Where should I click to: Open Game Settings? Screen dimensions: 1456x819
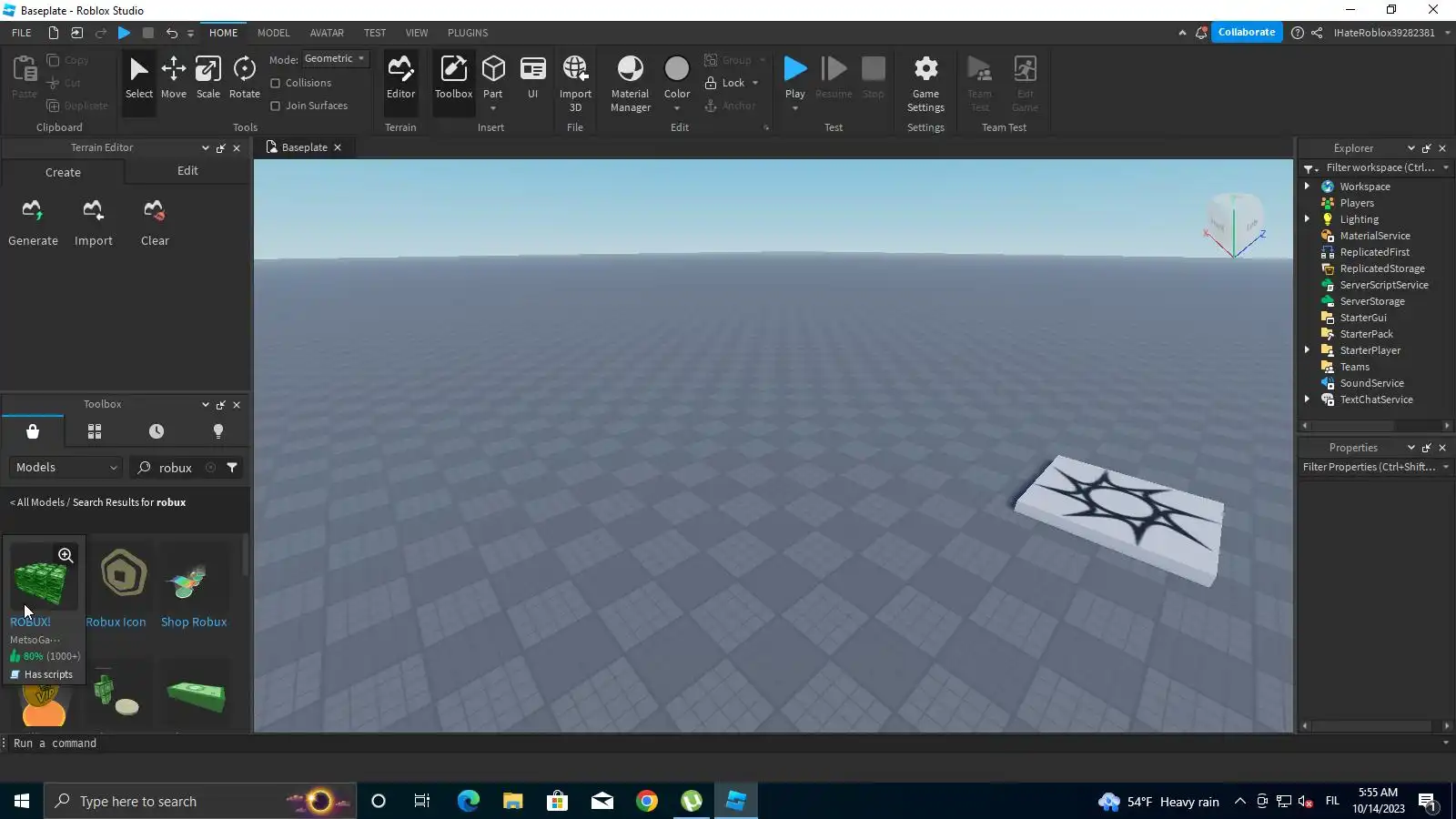pyautogui.click(x=925, y=84)
